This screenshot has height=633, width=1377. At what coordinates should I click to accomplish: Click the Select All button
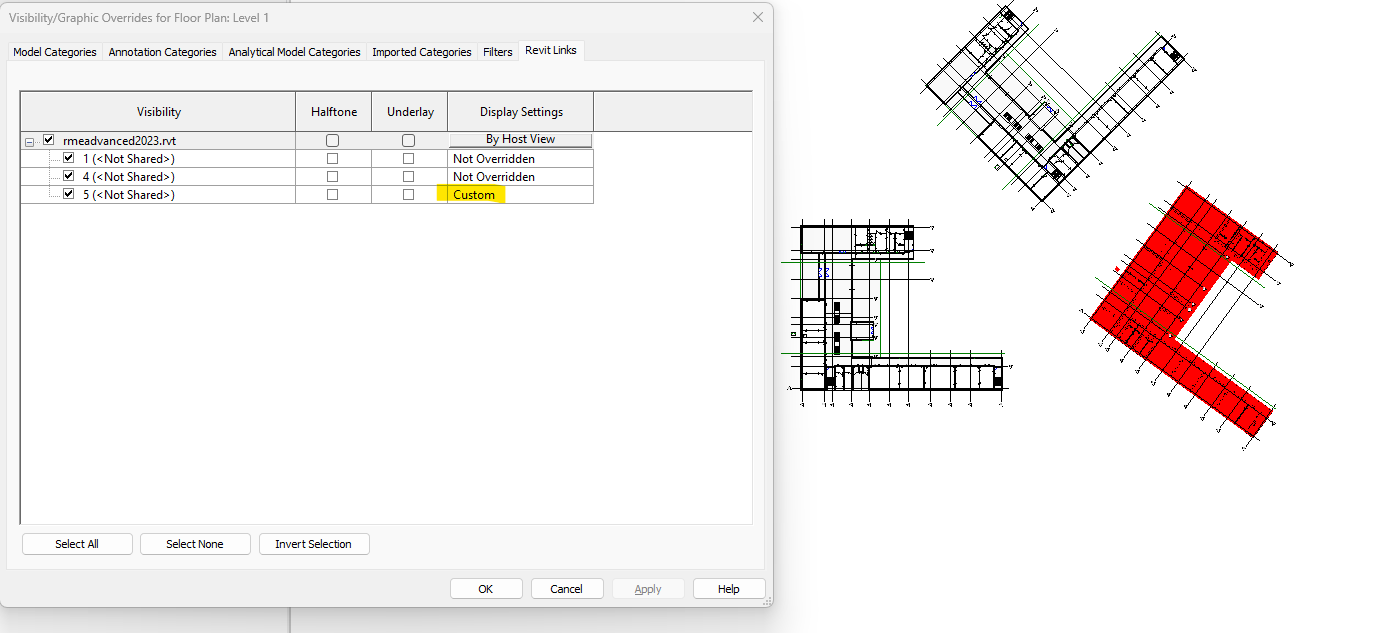point(77,543)
